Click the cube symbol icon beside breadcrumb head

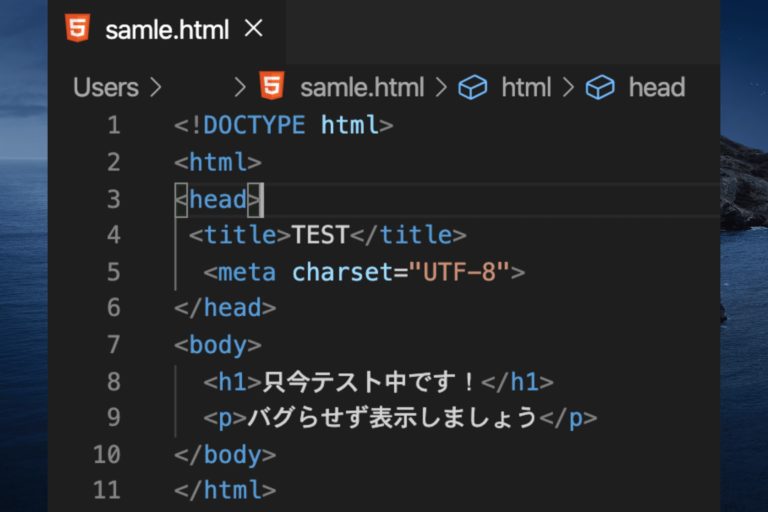point(599,88)
